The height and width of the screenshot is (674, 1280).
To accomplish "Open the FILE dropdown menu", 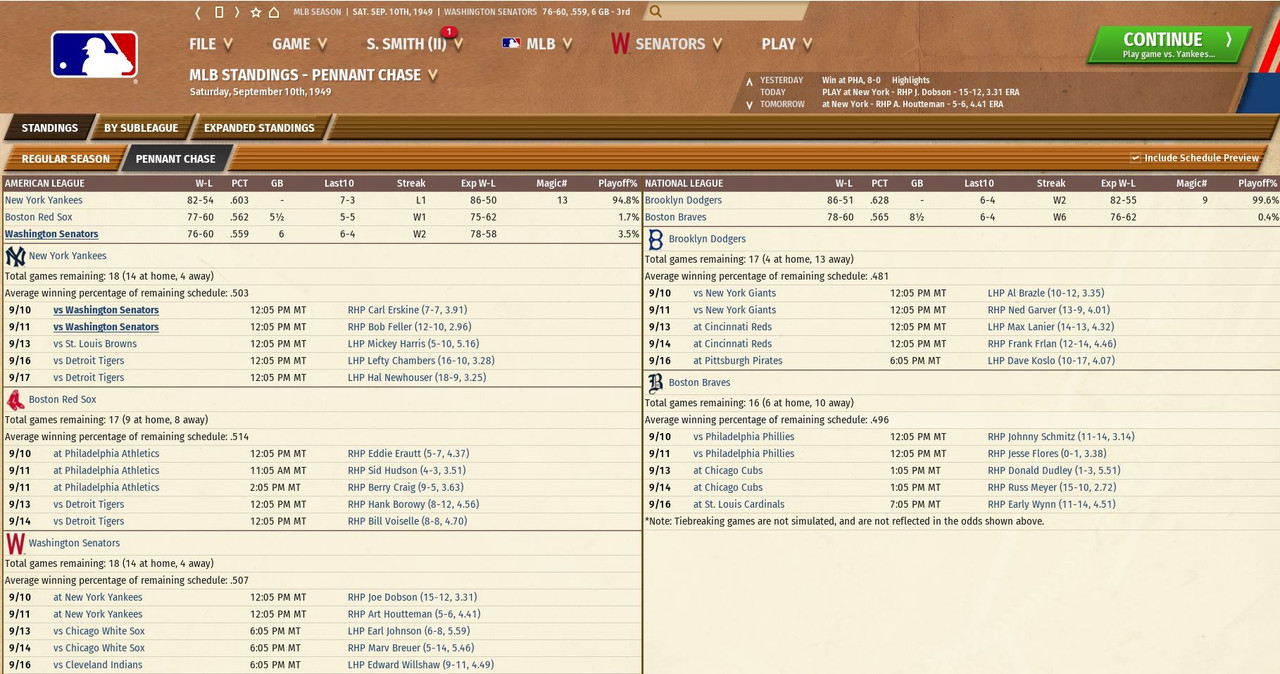I will pyautogui.click(x=211, y=44).
